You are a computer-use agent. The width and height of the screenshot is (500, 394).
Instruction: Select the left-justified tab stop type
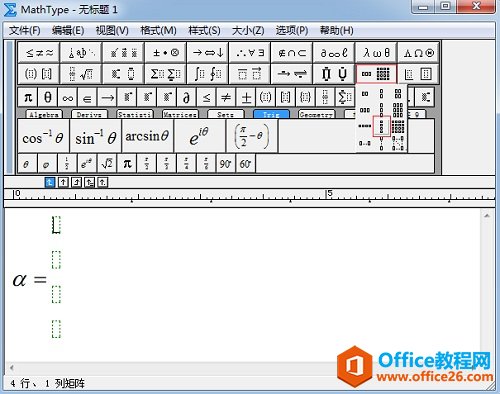pyautogui.click(x=50, y=182)
